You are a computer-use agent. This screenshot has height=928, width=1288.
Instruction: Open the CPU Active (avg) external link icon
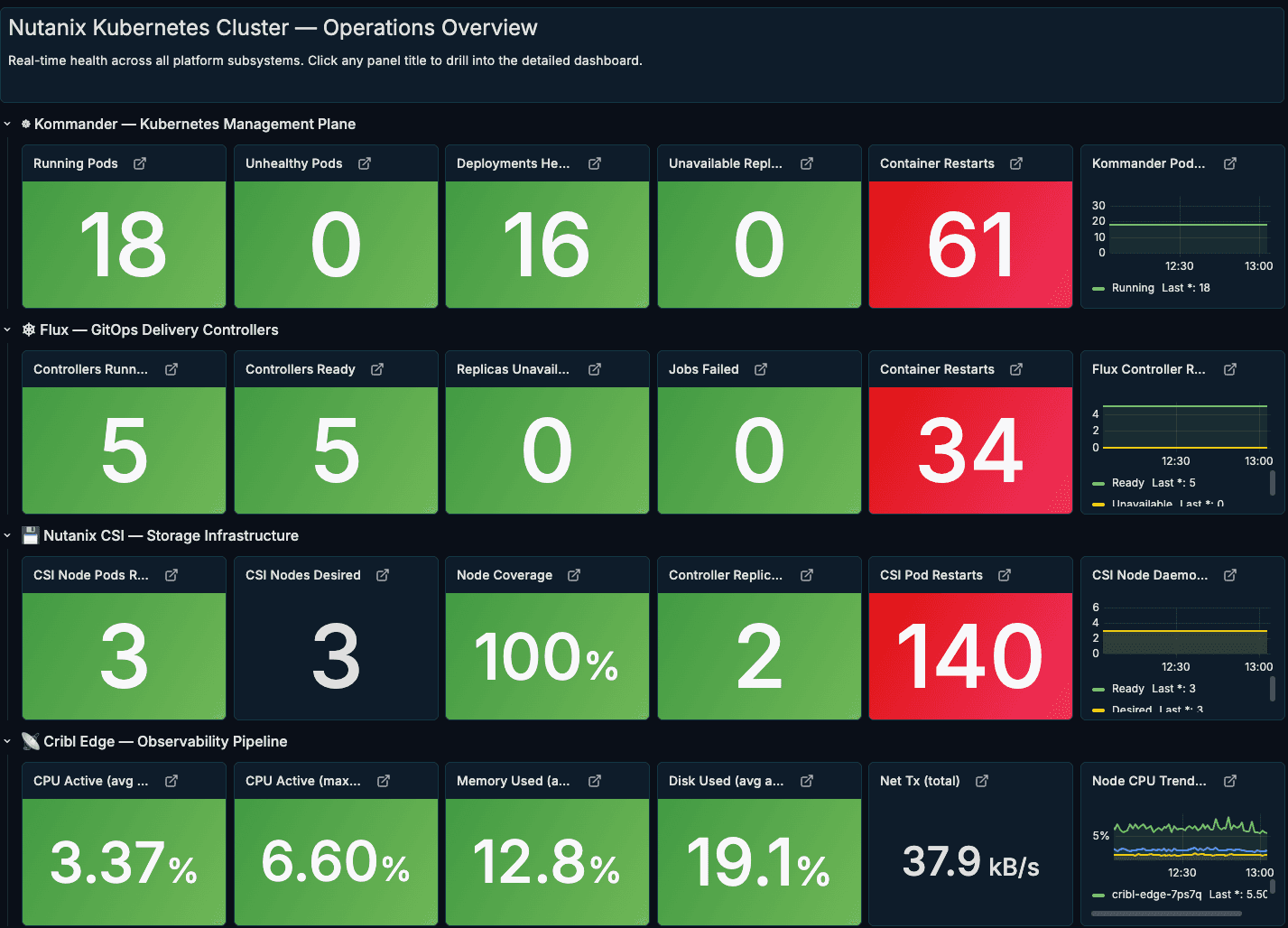coord(171,781)
